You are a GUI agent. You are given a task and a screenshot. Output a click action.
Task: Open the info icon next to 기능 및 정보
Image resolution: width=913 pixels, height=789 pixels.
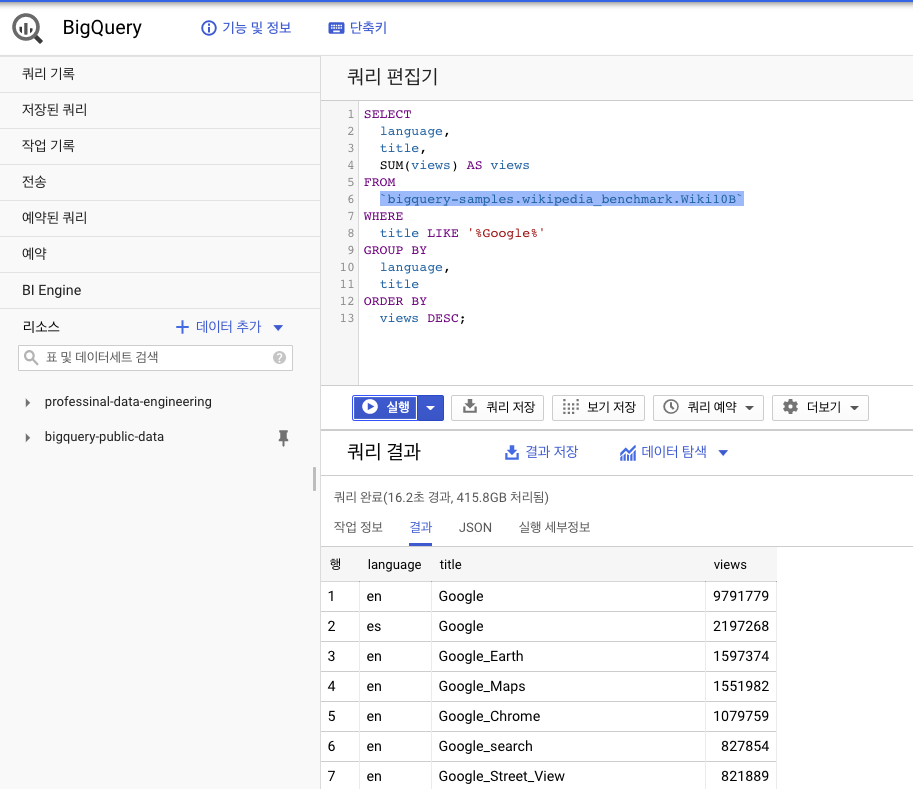208,28
